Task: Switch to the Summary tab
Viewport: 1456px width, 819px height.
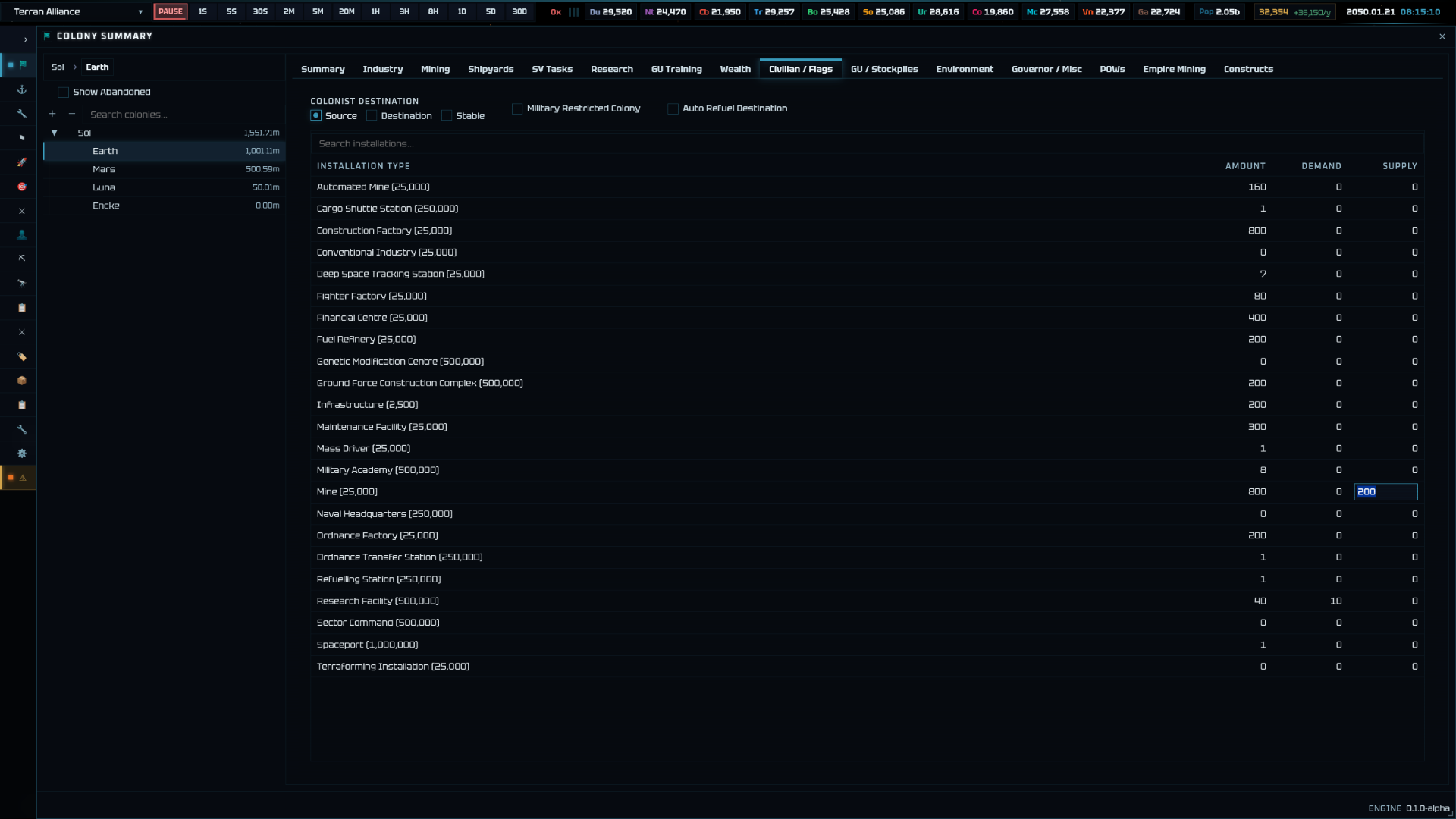Action: tap(323, 69)
